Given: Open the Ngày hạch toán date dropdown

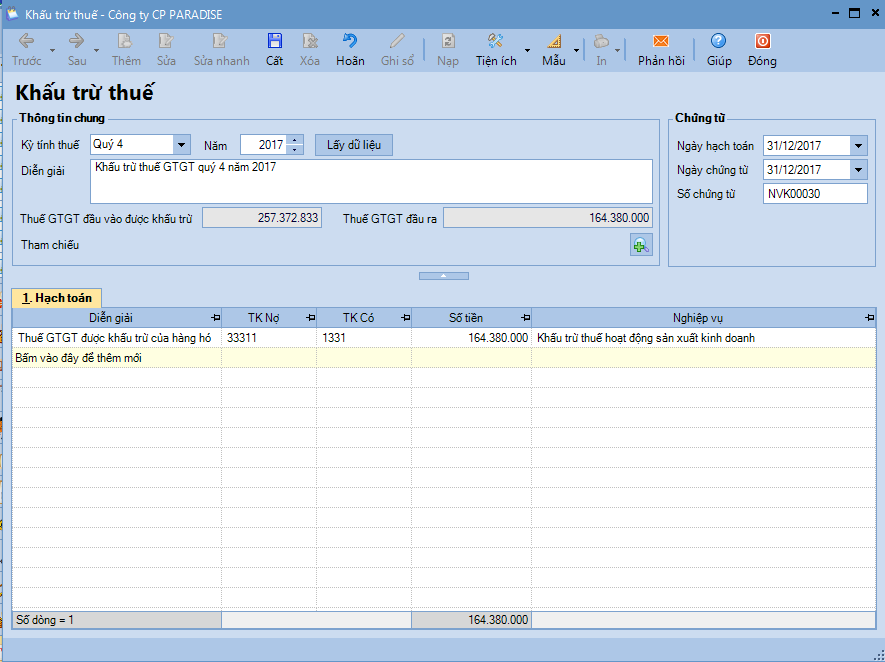Looking at the screenshot, I should point(858,146).
